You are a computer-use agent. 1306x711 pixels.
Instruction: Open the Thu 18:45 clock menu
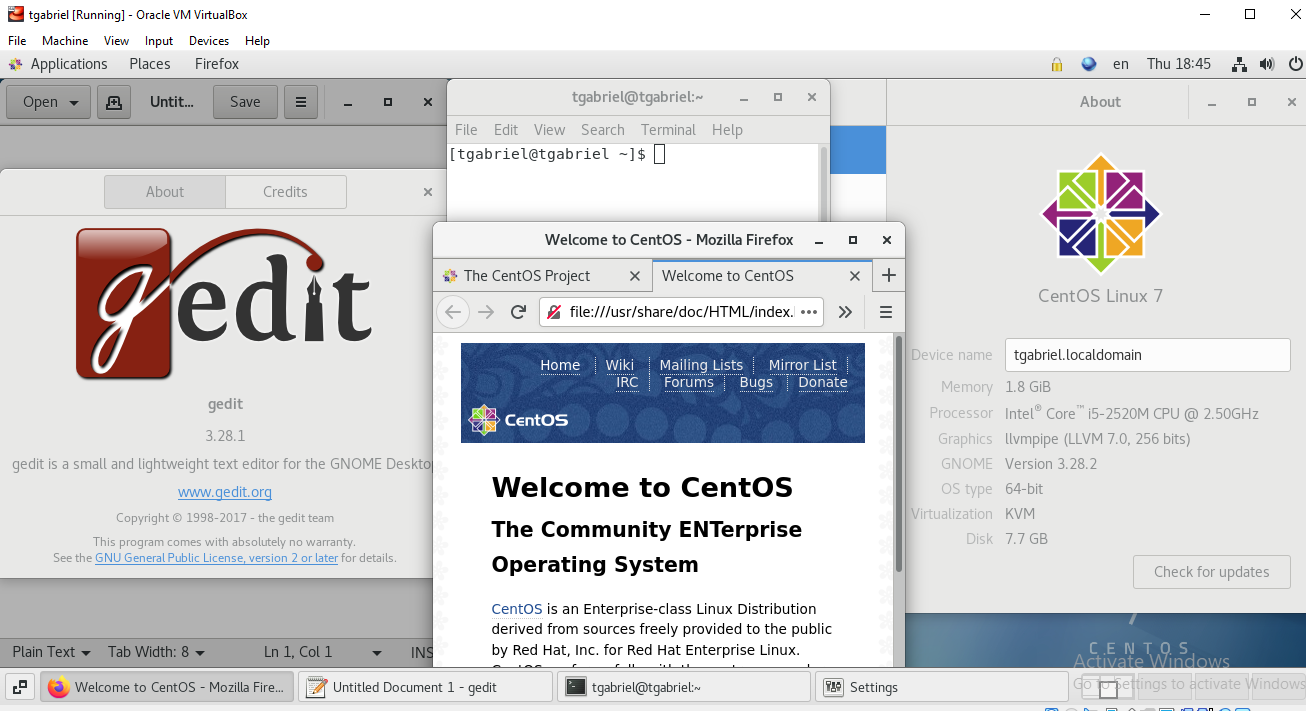pos(1179,64)
